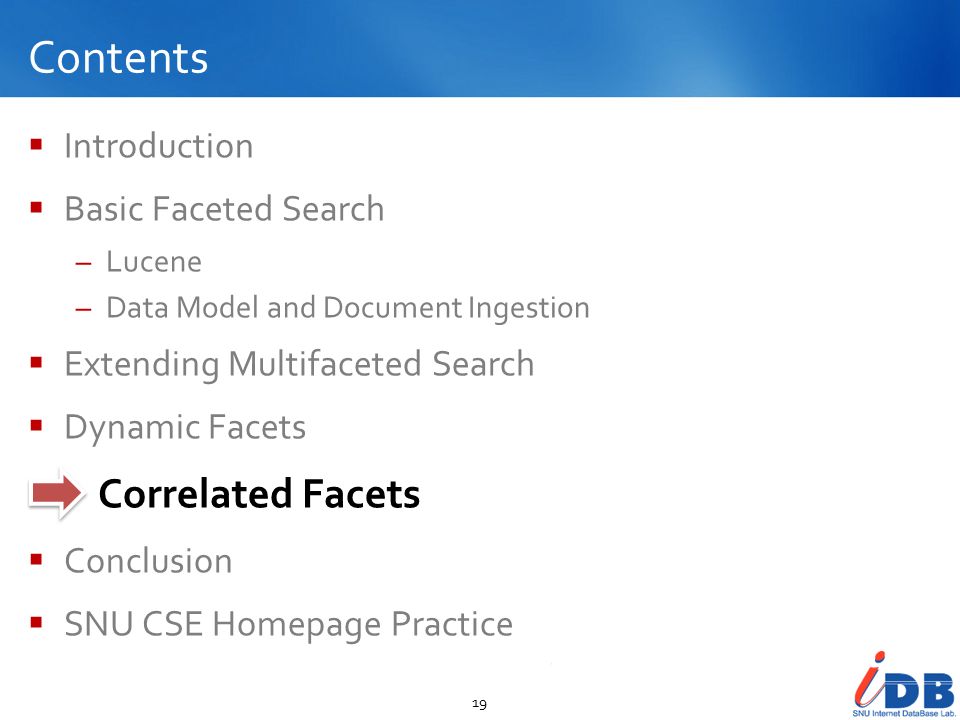The image size is (960, 720).
Task: Click the red bullet beside Conclusion
Action: (36, 560)
